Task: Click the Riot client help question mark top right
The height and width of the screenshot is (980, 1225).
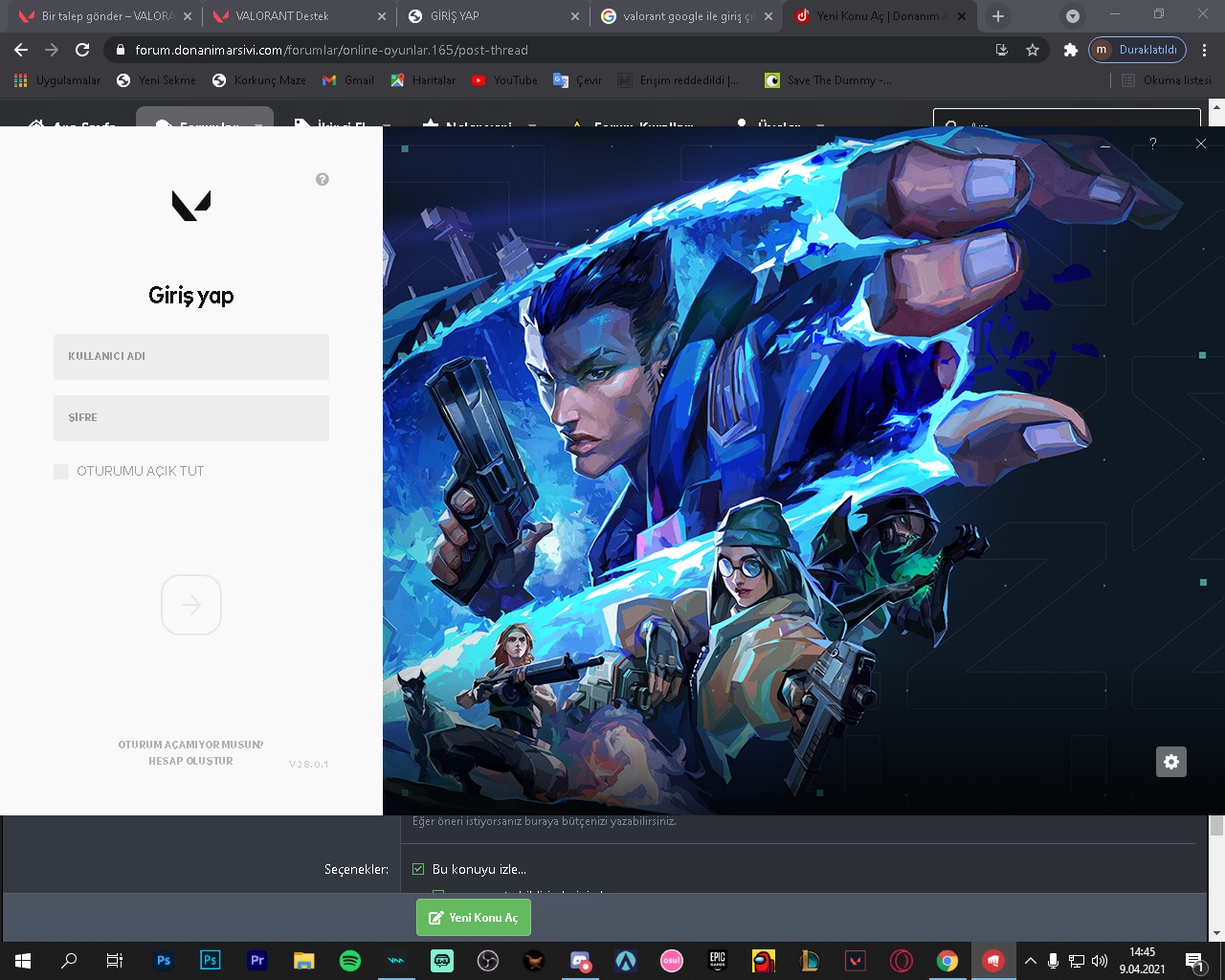Action: point(1153,144)
